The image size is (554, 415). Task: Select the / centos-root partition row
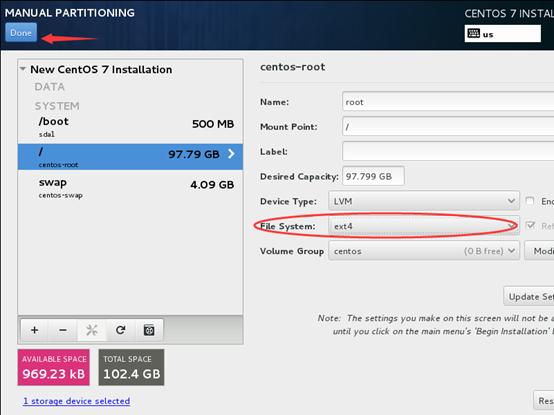130,157
